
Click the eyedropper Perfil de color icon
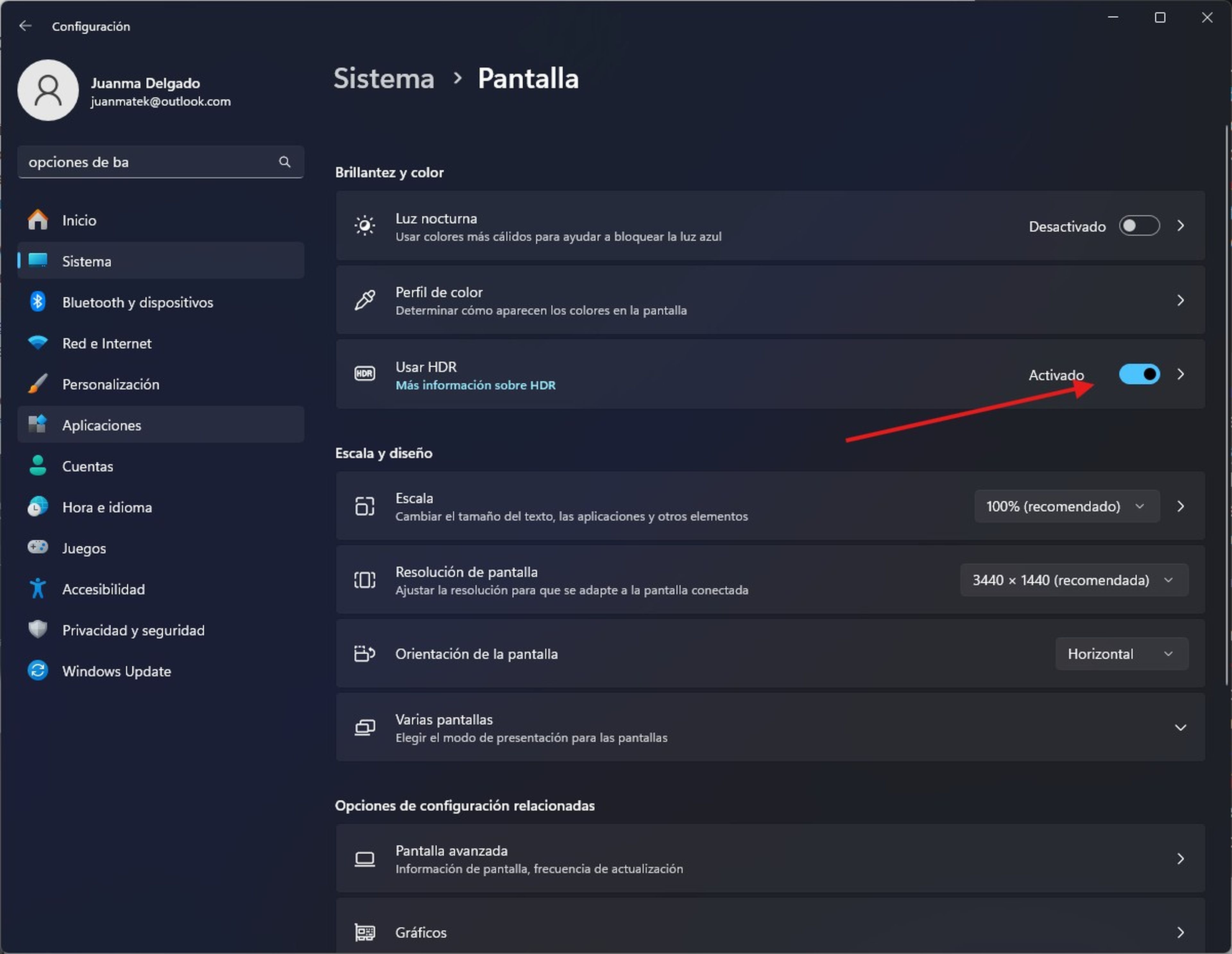tap(364, 300)
